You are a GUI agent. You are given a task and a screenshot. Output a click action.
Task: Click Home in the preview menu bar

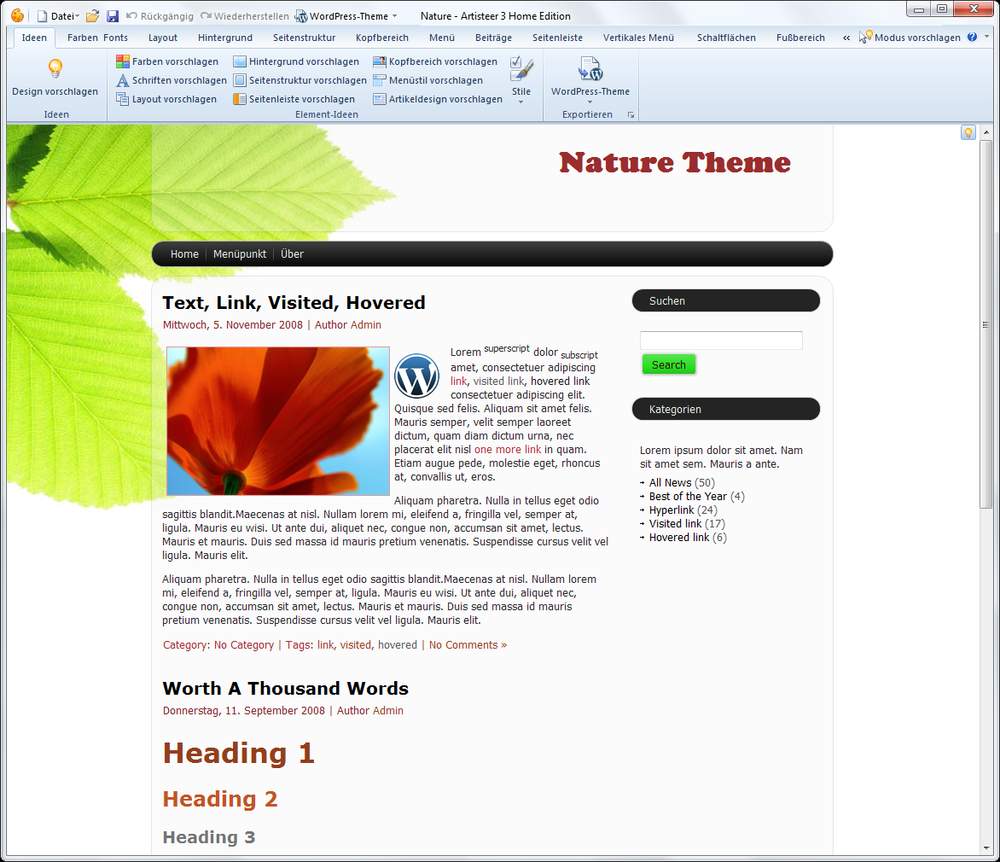(x=184, y=254)
